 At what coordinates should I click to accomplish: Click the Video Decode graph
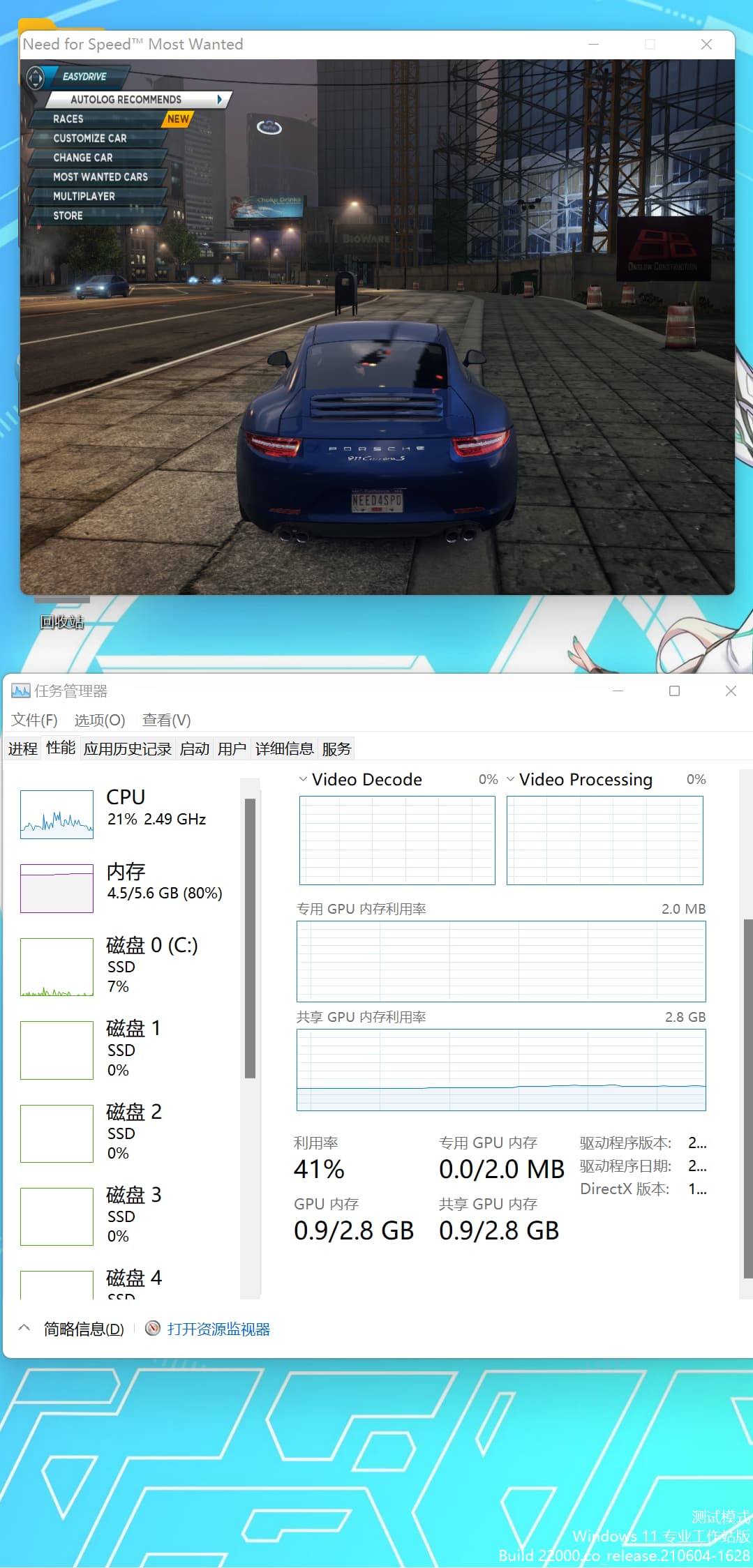(397, 840)
